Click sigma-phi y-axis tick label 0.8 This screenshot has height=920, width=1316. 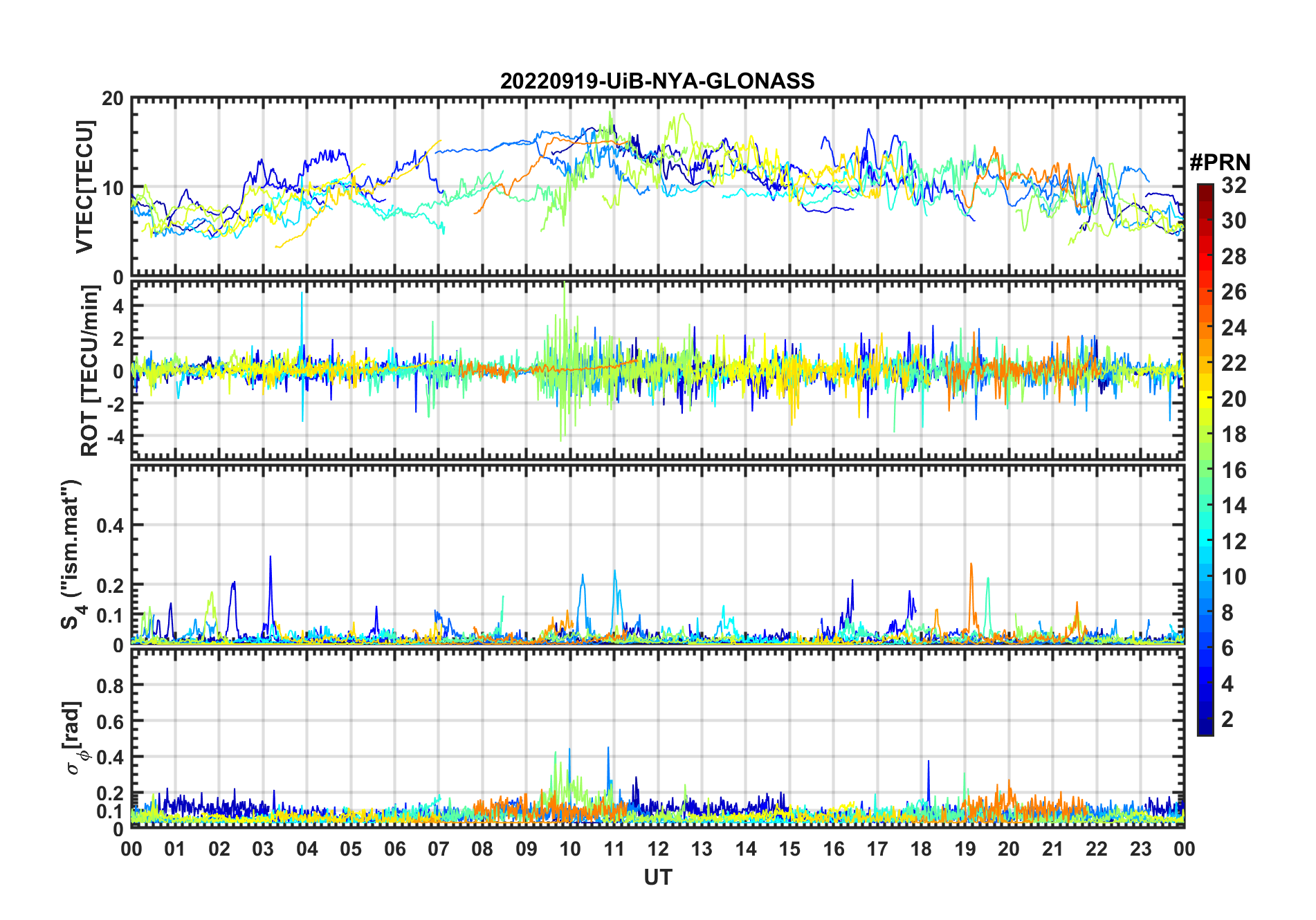[111, 686]
